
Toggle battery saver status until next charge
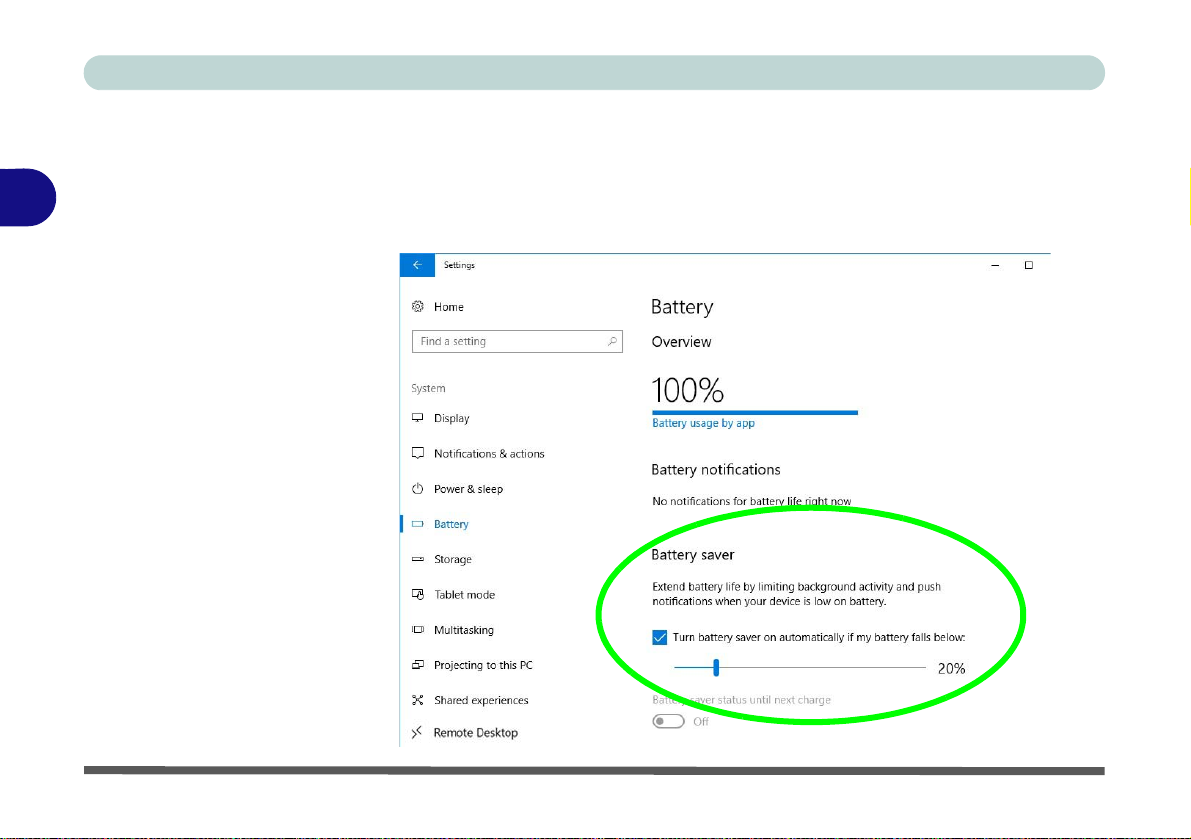[x=668, y=721]
